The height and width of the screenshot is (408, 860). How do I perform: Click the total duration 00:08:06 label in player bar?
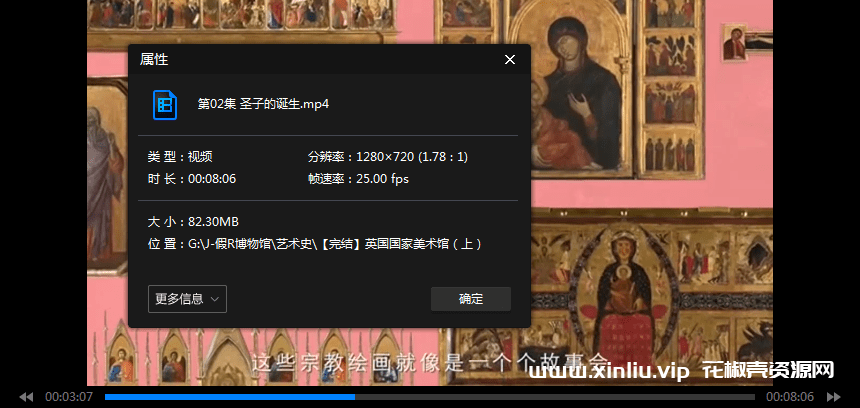[x=790, y=397]
